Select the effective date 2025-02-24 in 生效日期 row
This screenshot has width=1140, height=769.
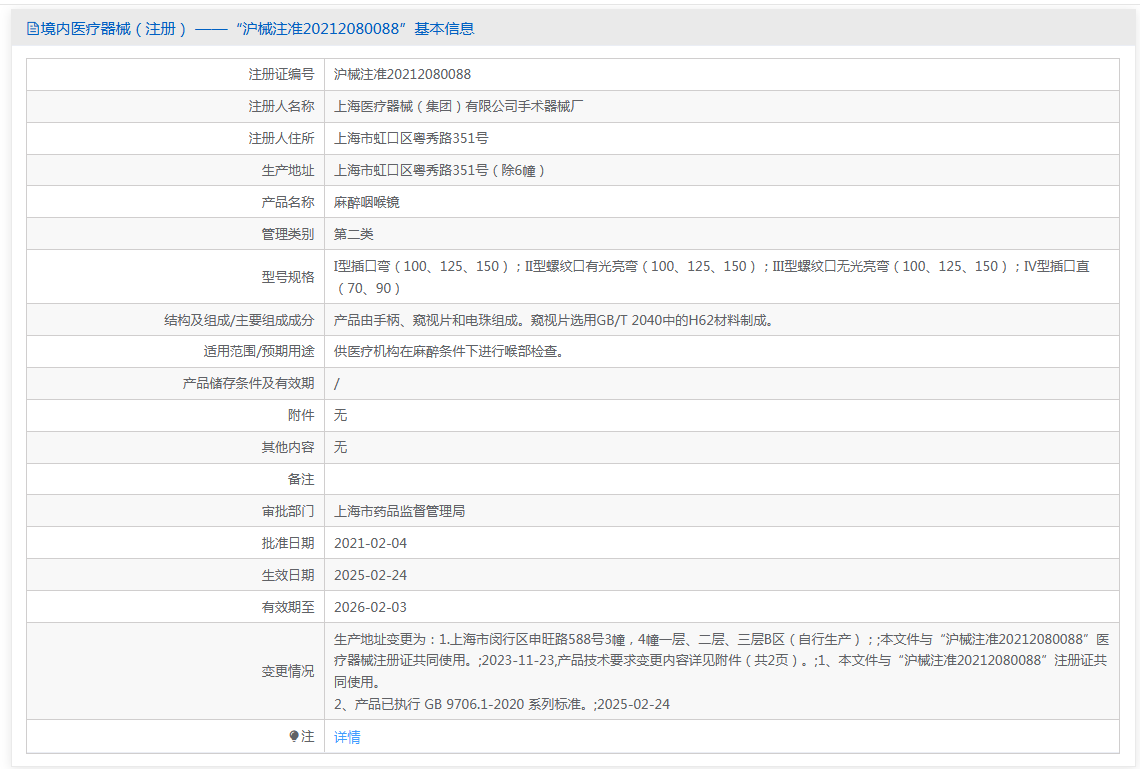370,575
